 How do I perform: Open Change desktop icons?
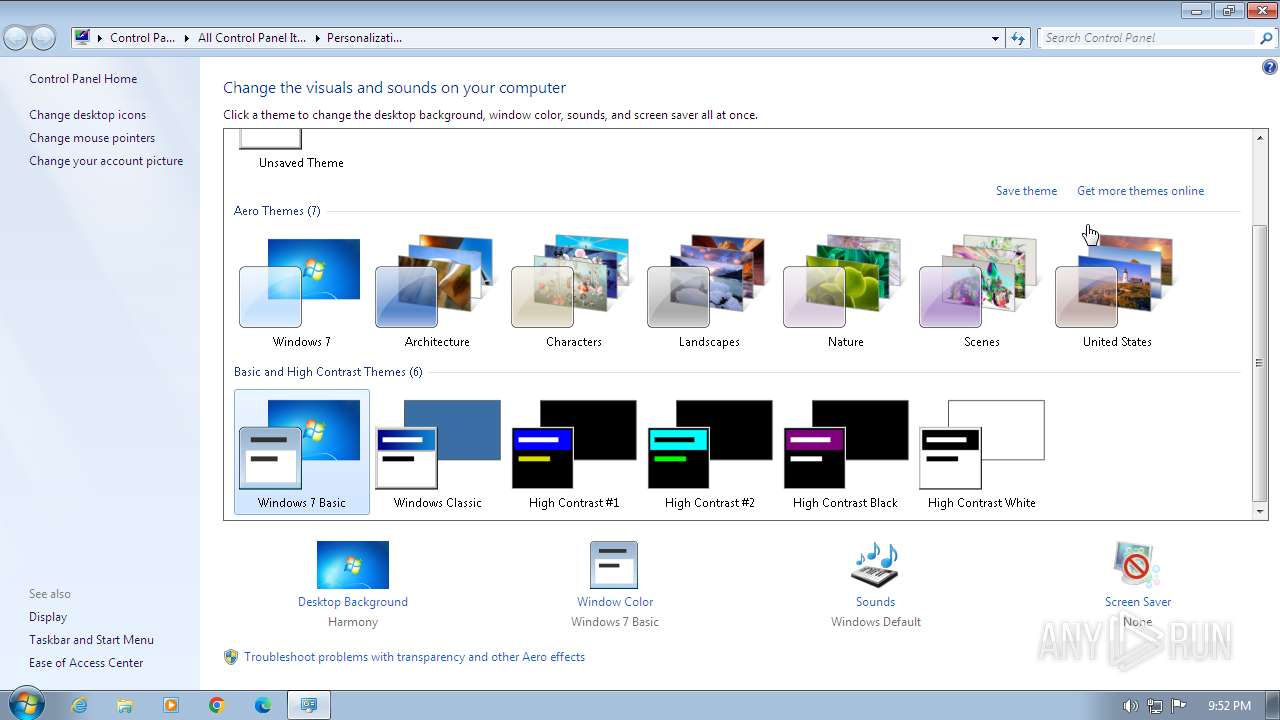[x=87, y=115]
